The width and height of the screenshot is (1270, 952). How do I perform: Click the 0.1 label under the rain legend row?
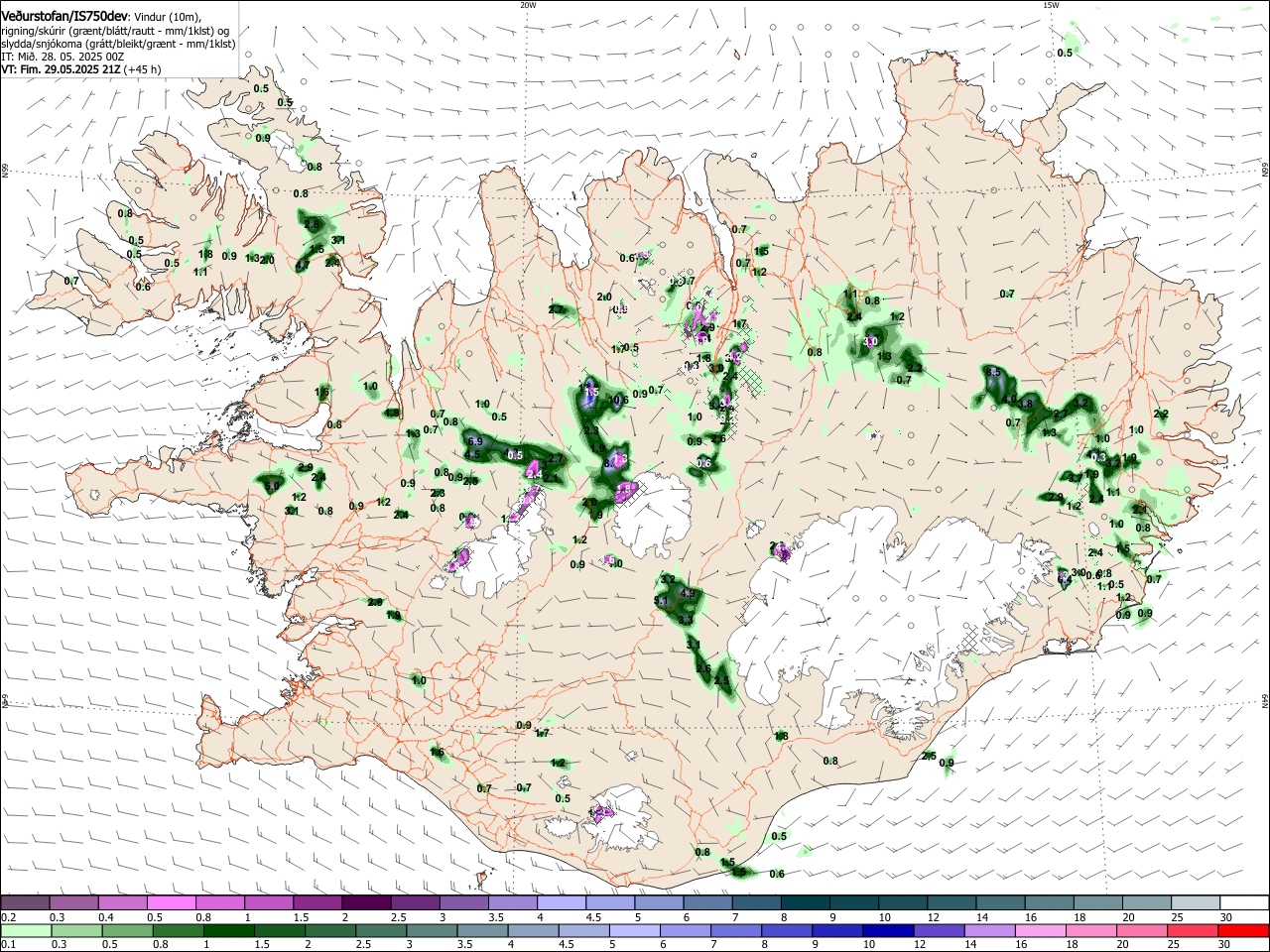tap(7, 944)
